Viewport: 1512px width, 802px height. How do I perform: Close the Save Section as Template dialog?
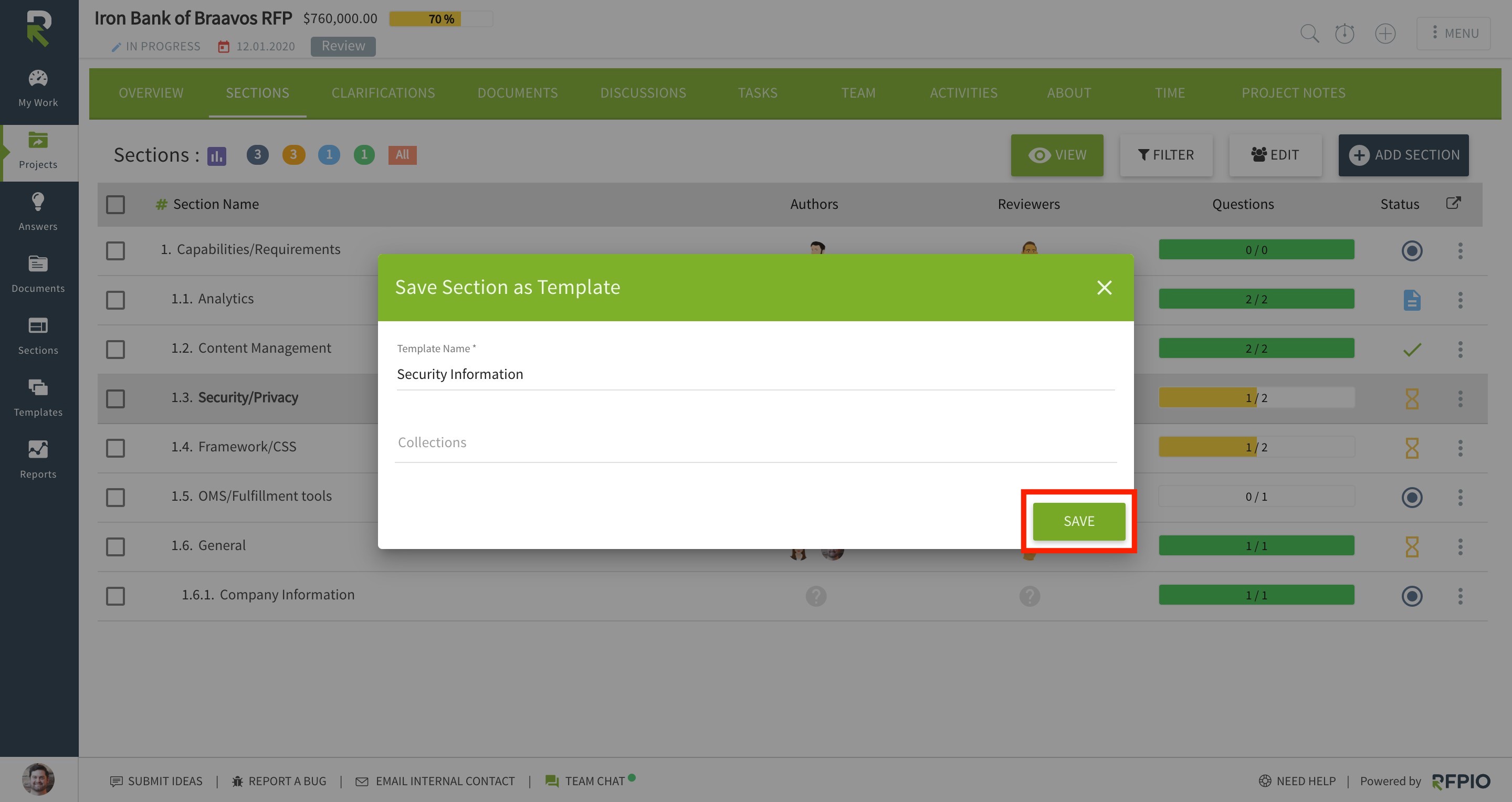click(x=1104, y=288)
